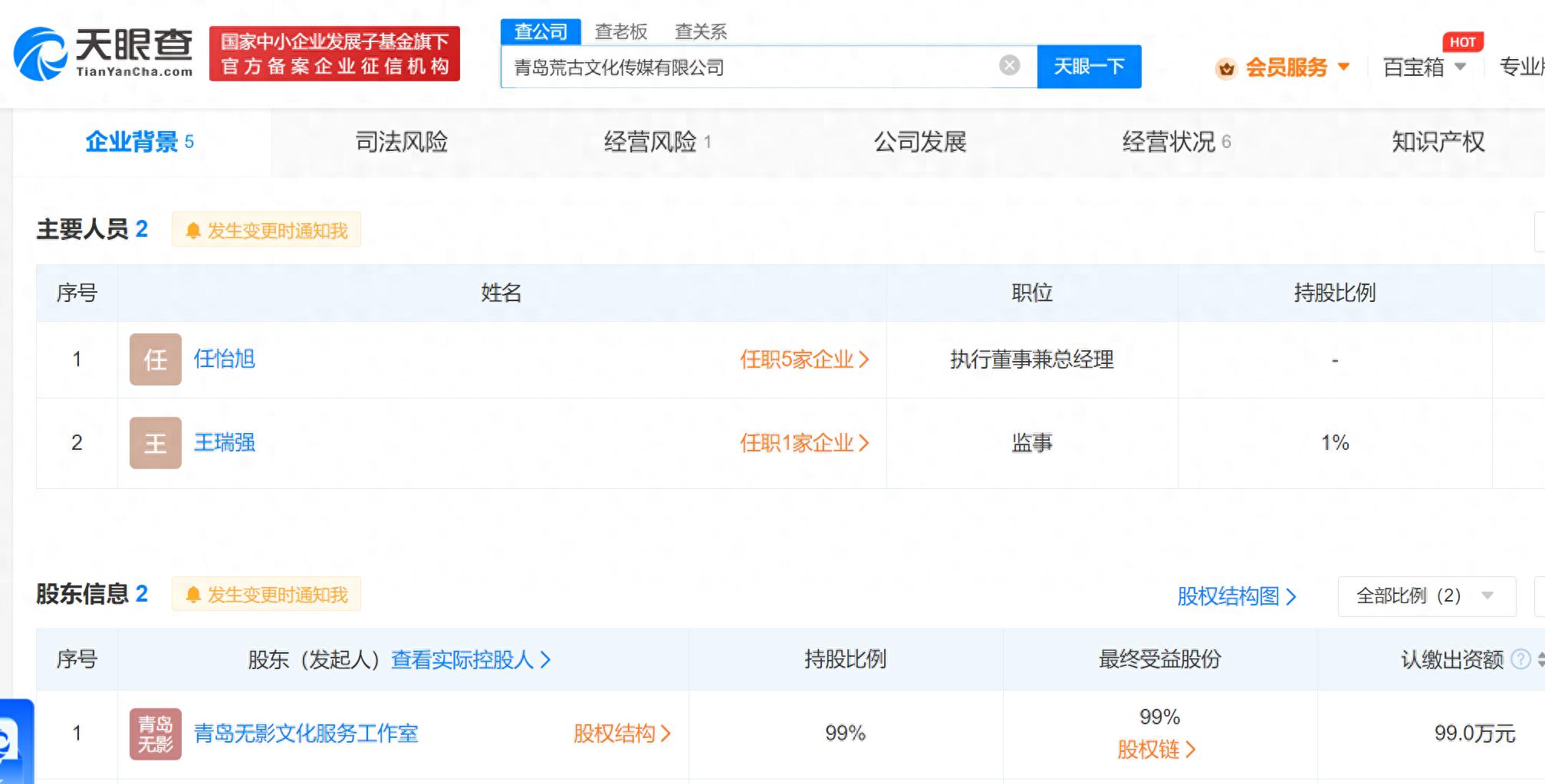1545x784 pixels.
Task: Open 股权链 link under 最终受益股份
Action: click(x=1155, y=750)
